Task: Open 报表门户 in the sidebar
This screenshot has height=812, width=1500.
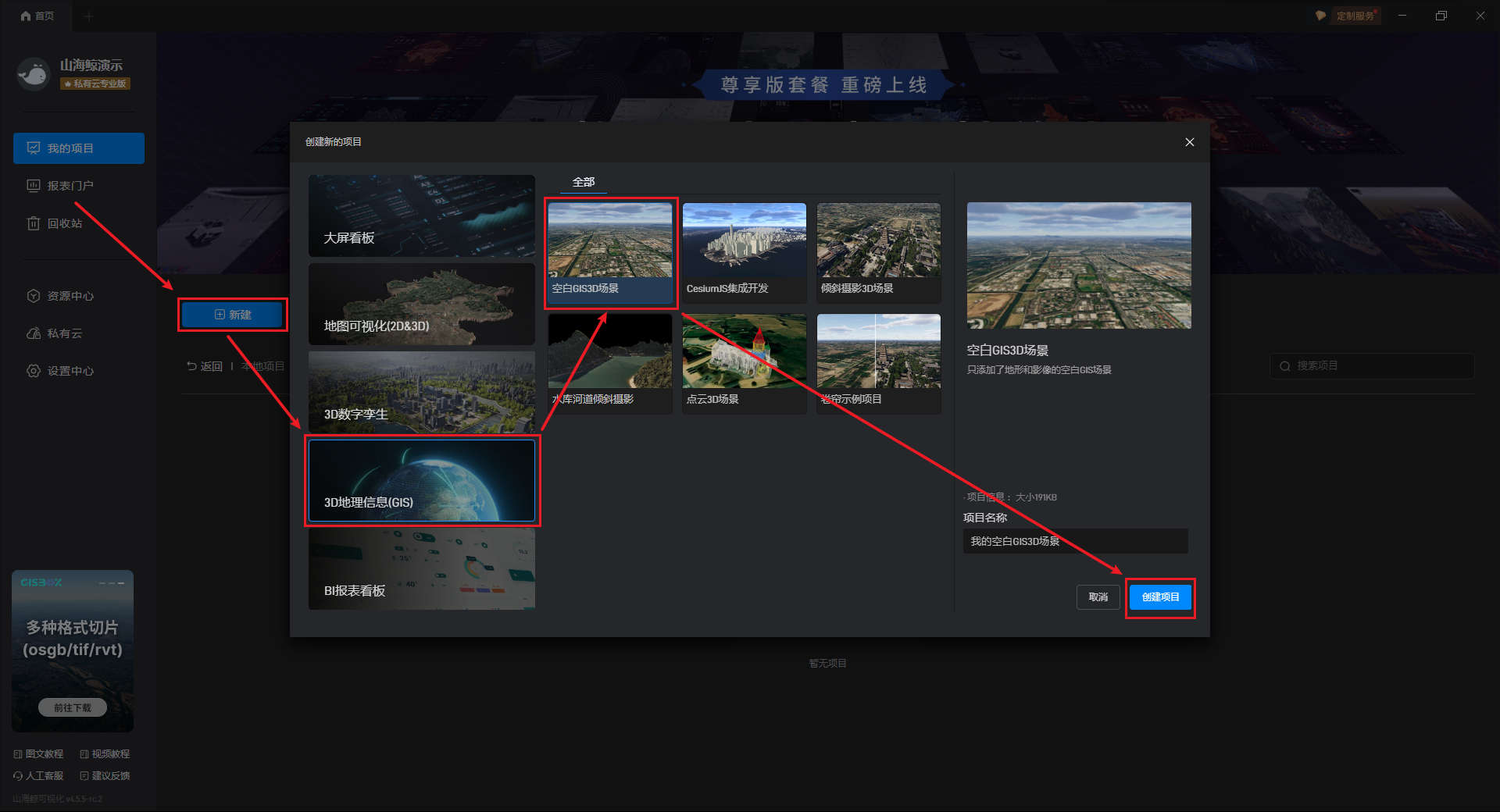Action: point(79,186)
